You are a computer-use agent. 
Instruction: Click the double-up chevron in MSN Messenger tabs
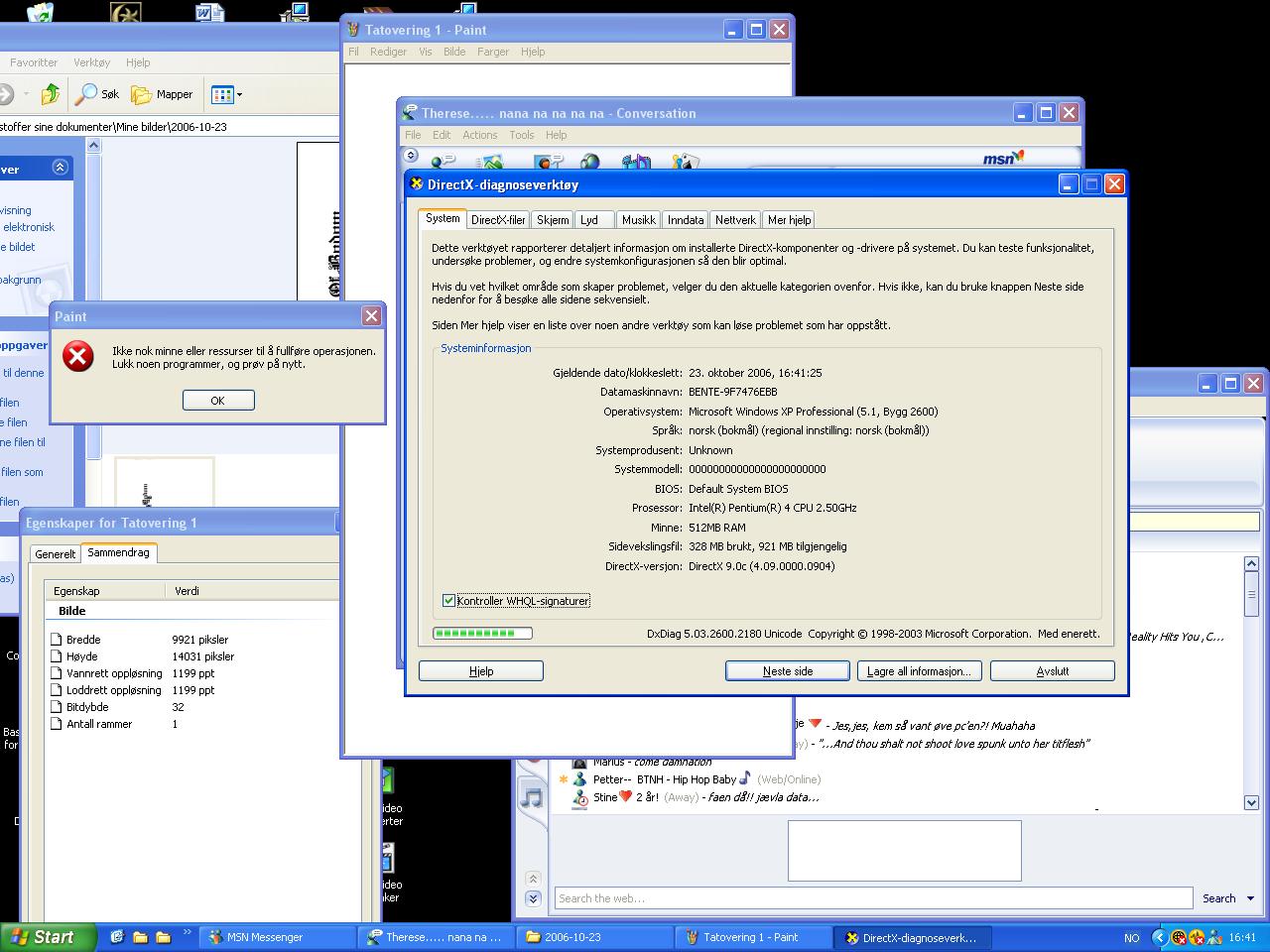pos(533,879)
